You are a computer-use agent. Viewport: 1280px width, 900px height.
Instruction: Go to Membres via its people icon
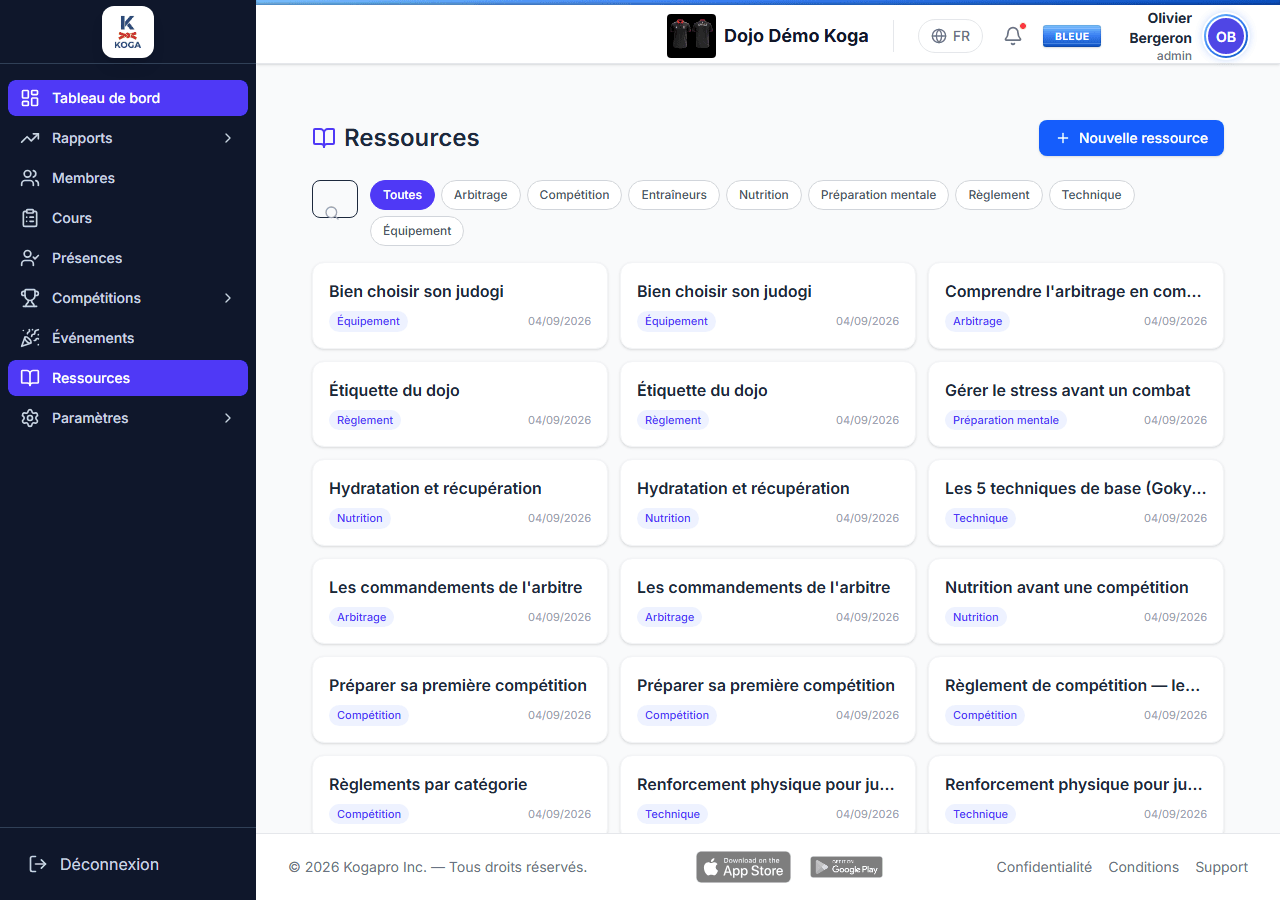click(30, 178)
